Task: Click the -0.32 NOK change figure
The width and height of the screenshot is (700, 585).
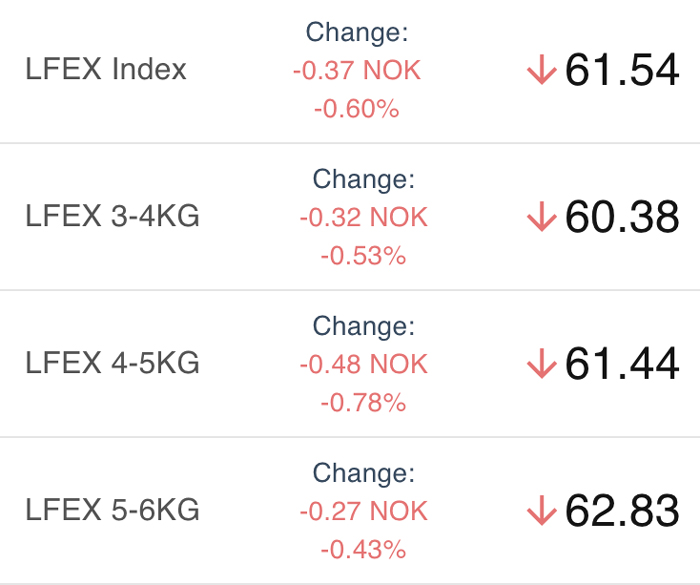Action: (x=364, y=217)
